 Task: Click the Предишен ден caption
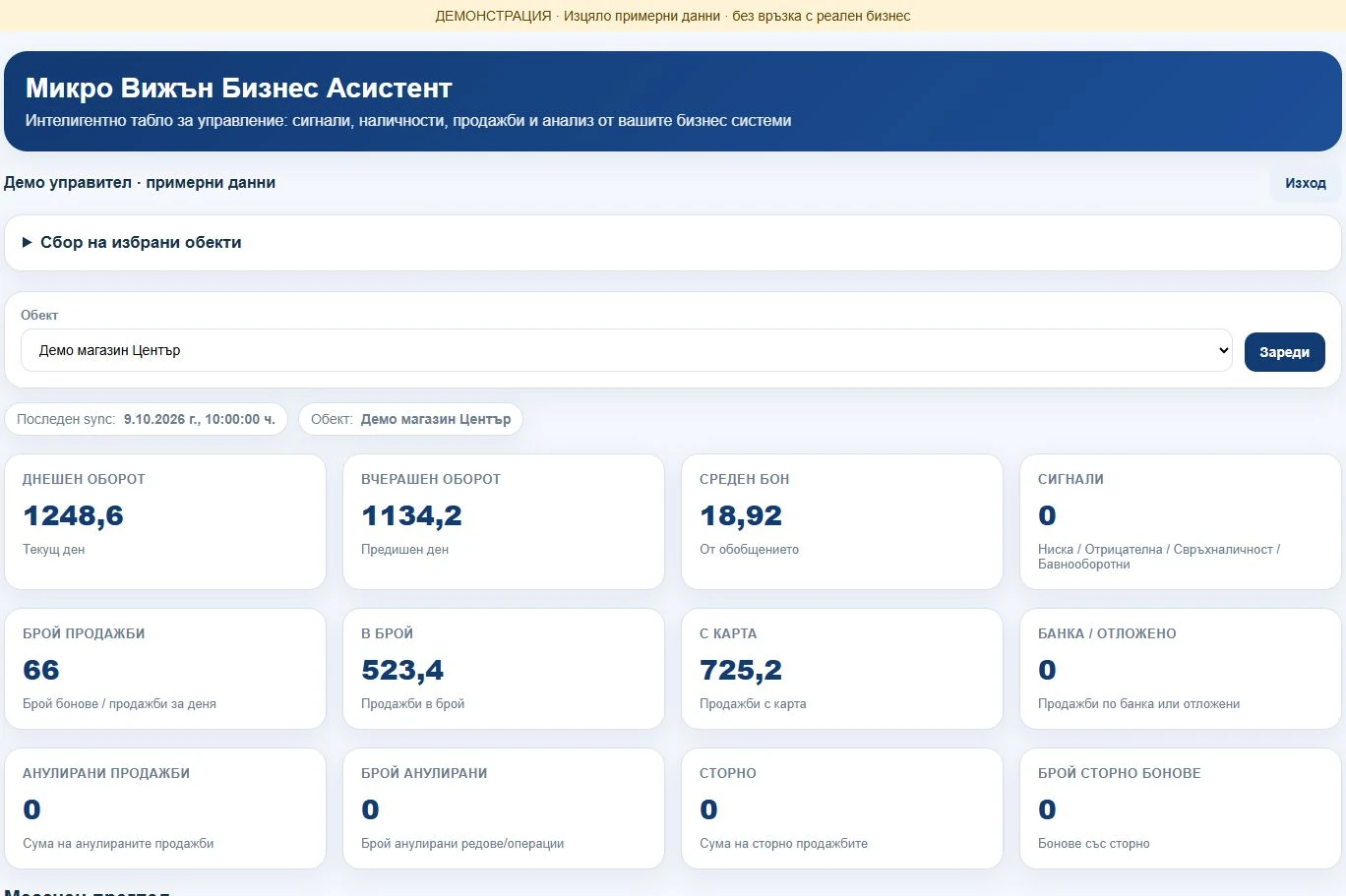click(x=404, y=550)
